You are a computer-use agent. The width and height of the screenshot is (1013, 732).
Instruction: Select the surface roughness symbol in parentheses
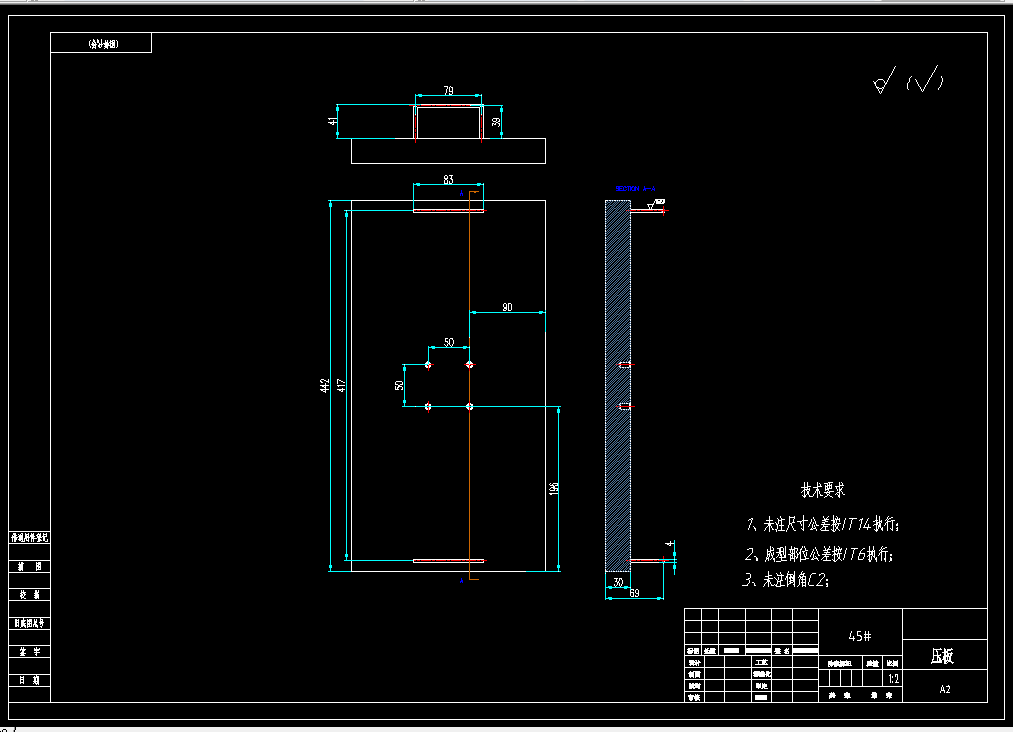click(x=925, y=81)
